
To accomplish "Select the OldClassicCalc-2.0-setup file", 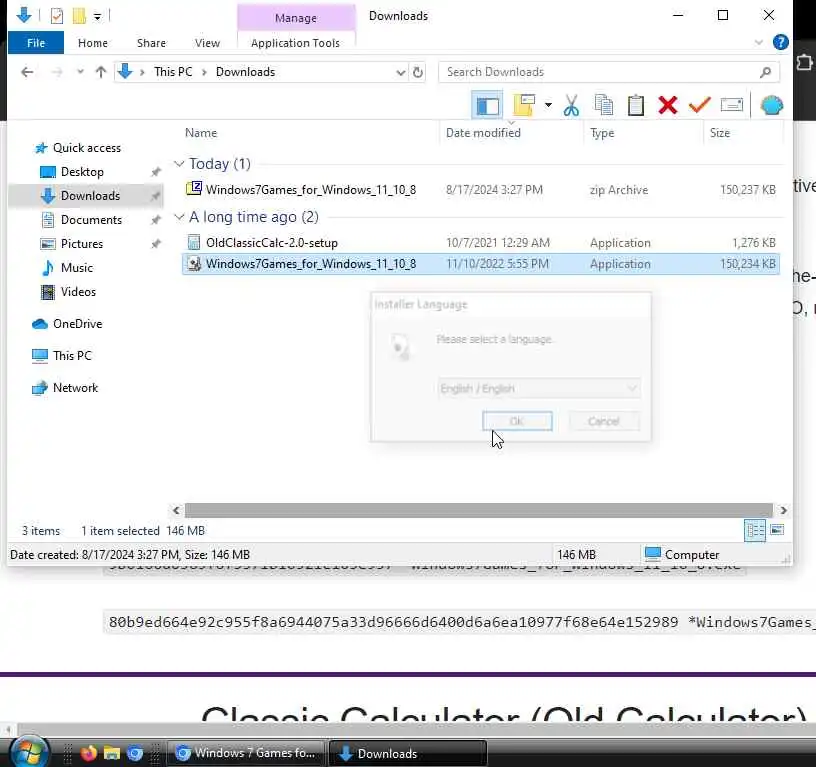I will (x=480, y=242).
